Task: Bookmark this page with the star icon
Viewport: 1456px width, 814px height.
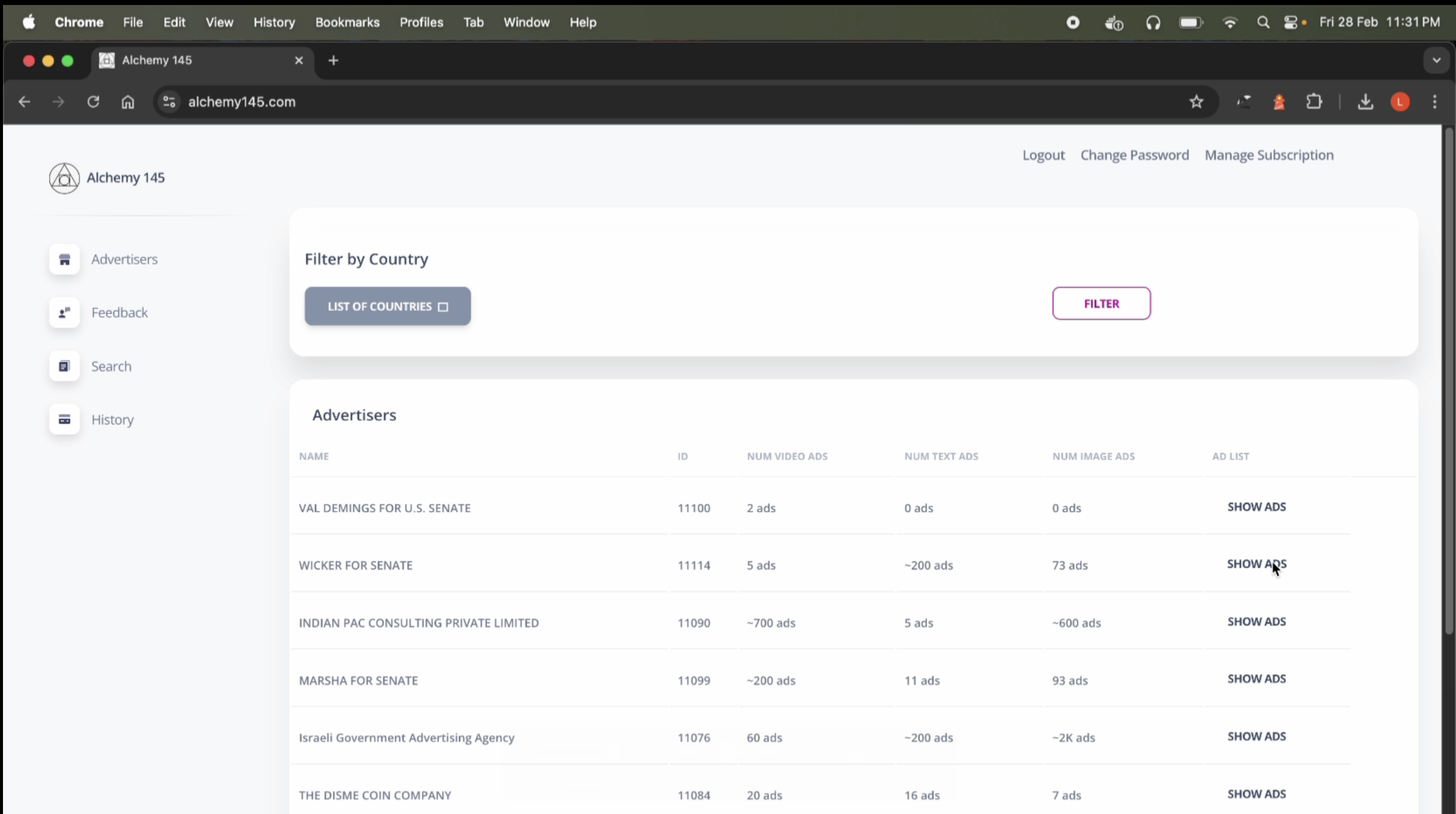Action: (1196, 102)
